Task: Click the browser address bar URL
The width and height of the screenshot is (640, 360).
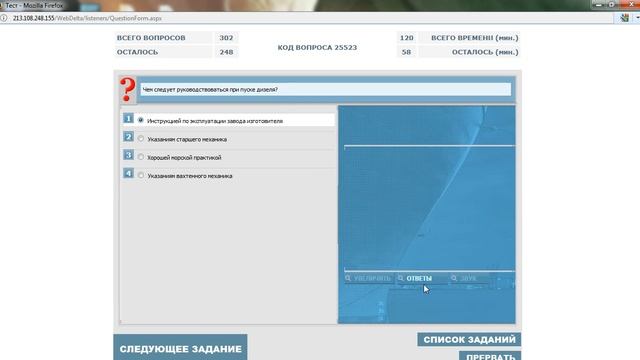Action: tap(87, 18)
